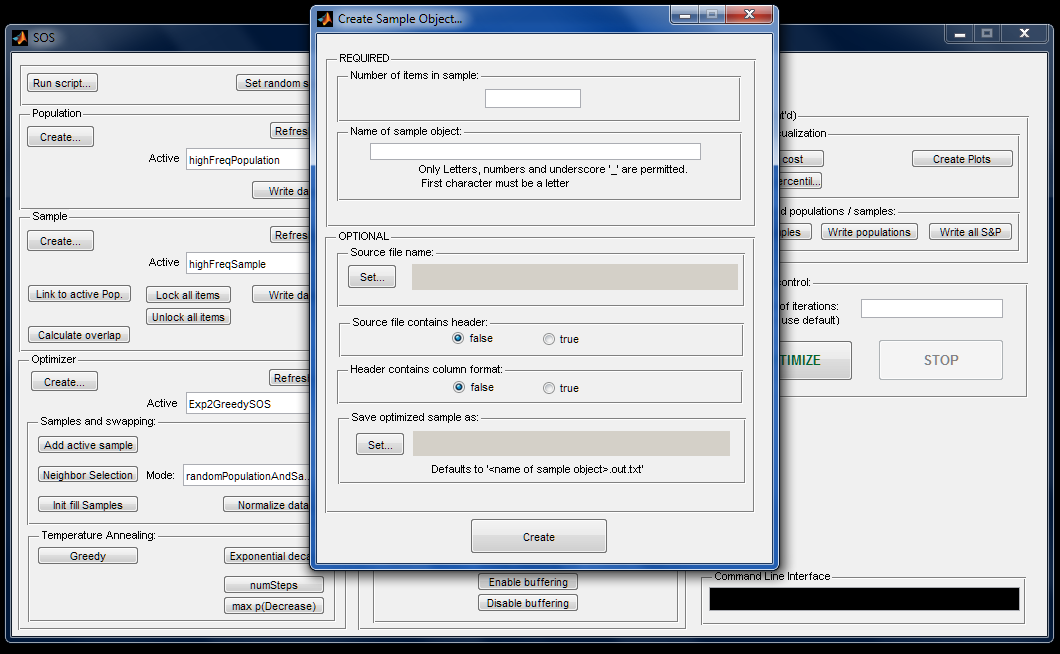Click the MATLAB icon in Create Sample Object title bar
1060x654 pixels.
[x=325, y=19]
